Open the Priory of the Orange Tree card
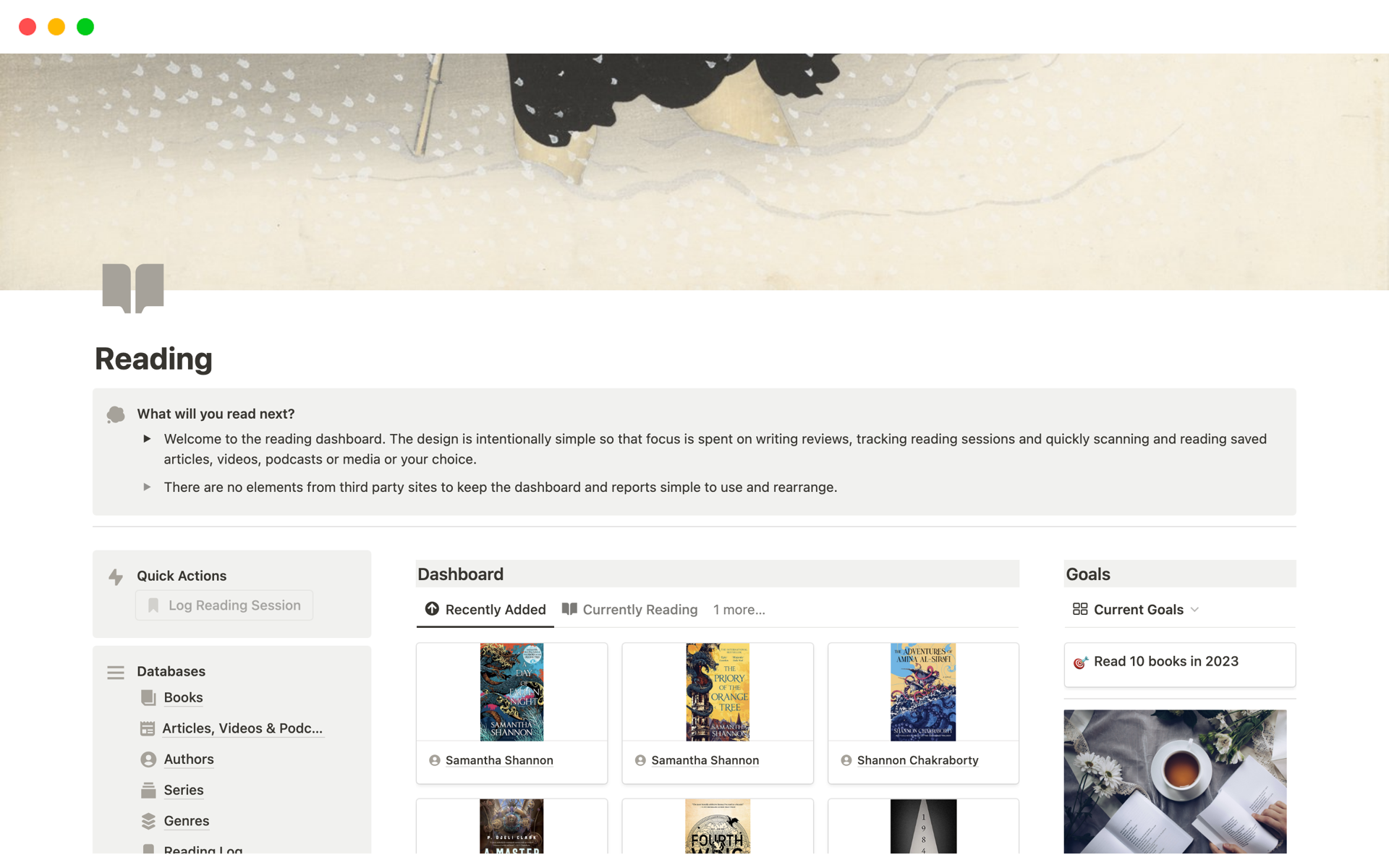 [x=718, y=713]
